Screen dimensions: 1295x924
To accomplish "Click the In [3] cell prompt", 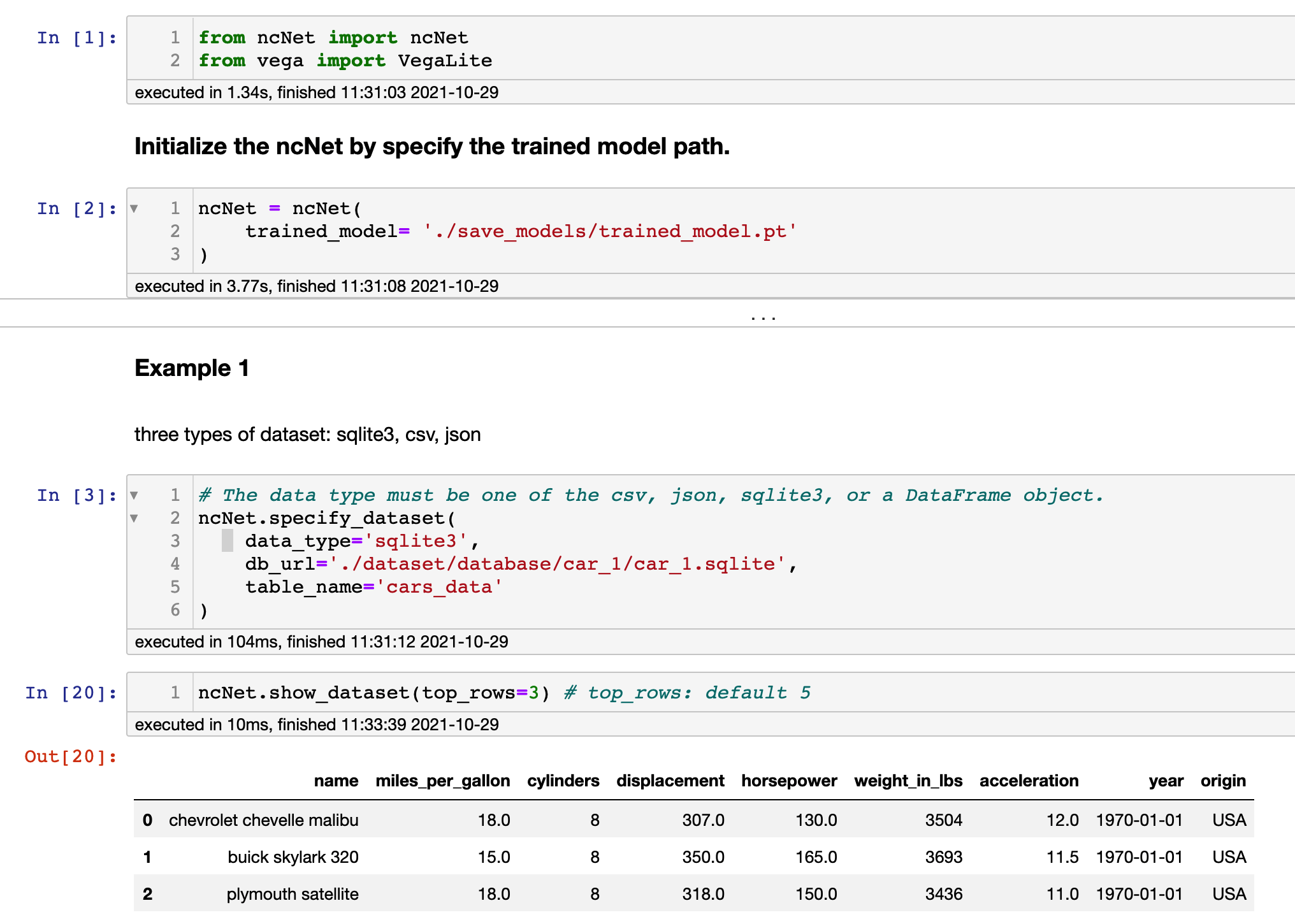I will 76,496.
